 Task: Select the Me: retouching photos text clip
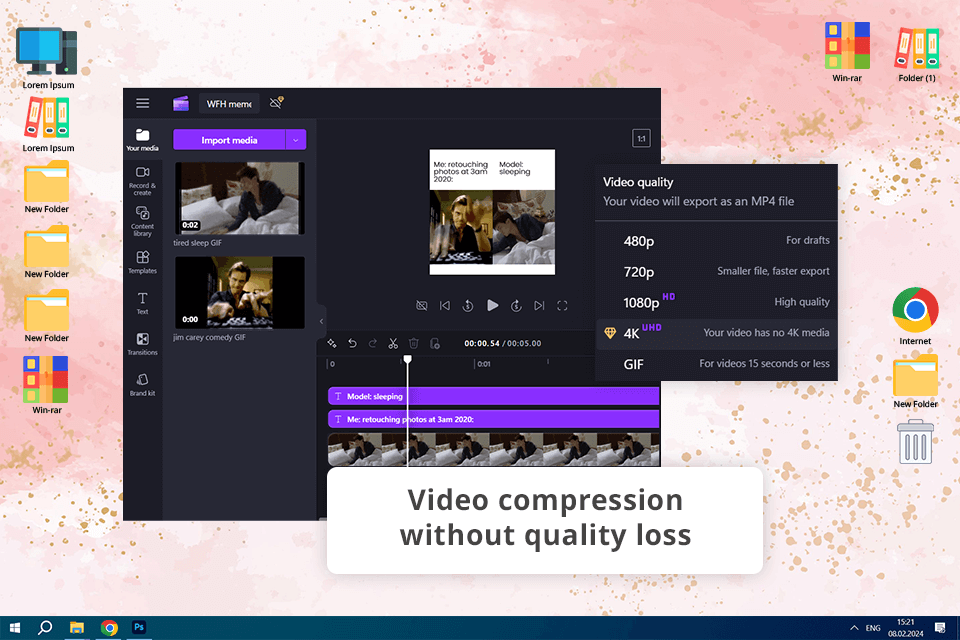coord(493,419)
